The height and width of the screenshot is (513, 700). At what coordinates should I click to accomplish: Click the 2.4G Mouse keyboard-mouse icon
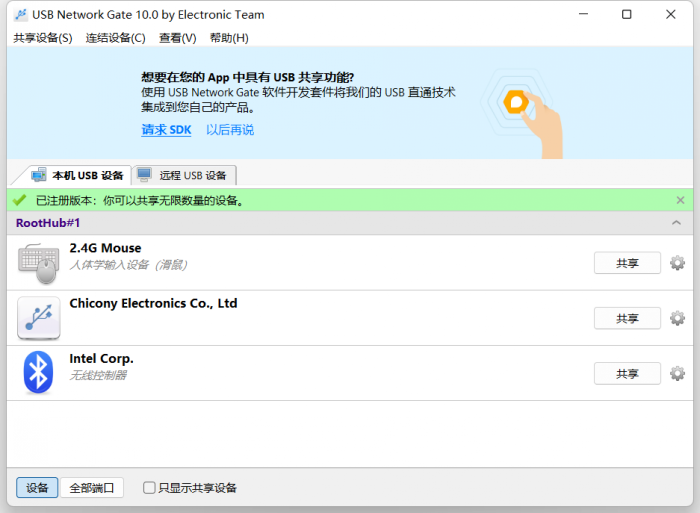[x=38, y=263]
